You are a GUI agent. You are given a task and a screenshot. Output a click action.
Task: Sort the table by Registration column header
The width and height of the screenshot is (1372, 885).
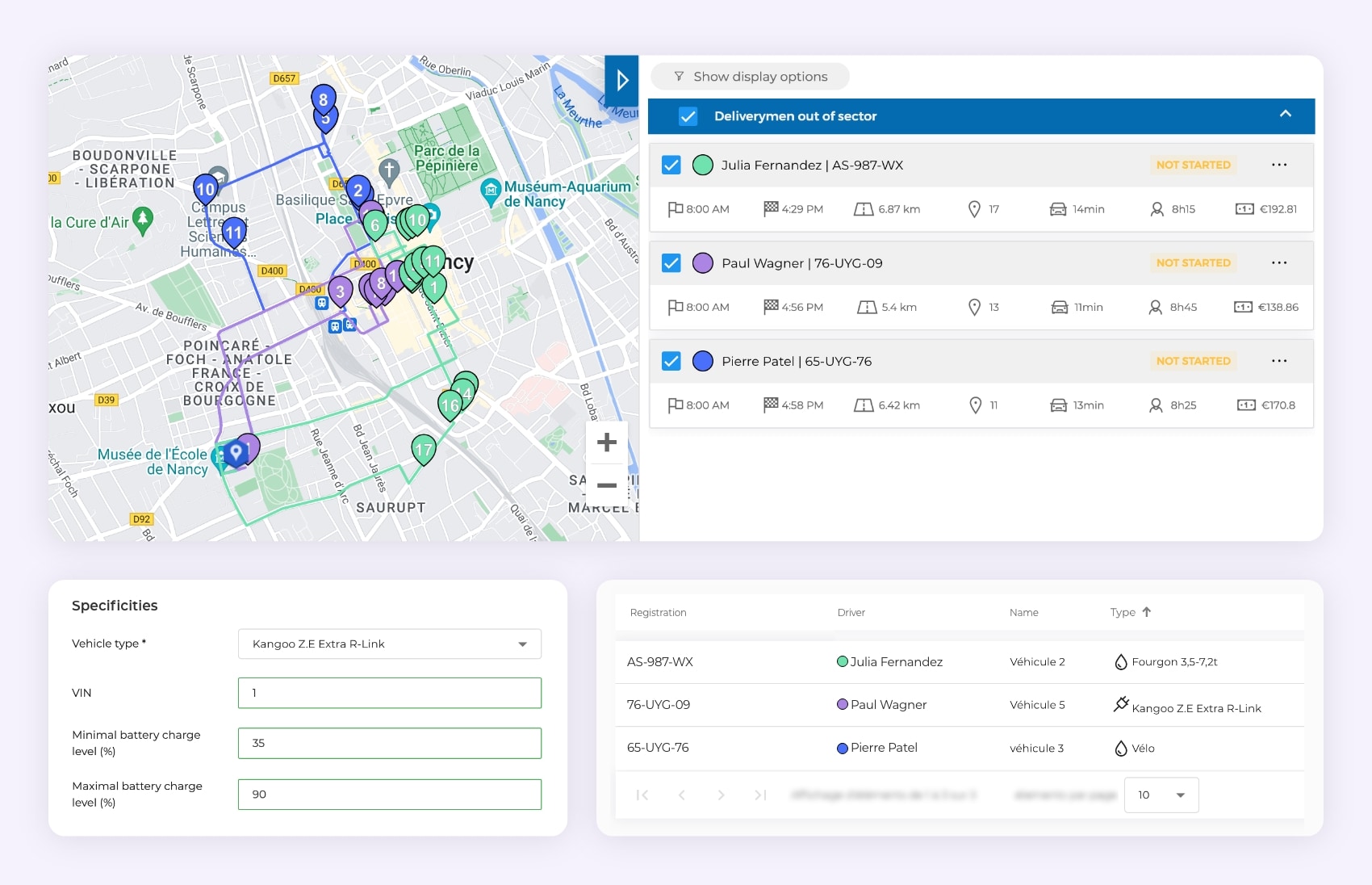click(x=658, y=613)
